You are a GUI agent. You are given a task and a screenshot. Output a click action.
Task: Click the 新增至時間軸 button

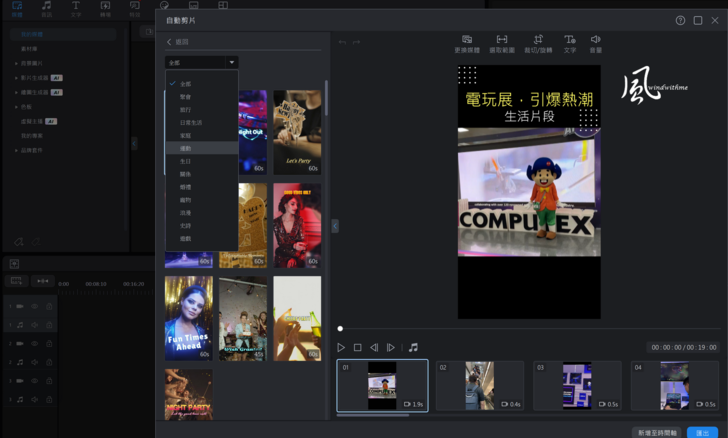coord(656,432)
